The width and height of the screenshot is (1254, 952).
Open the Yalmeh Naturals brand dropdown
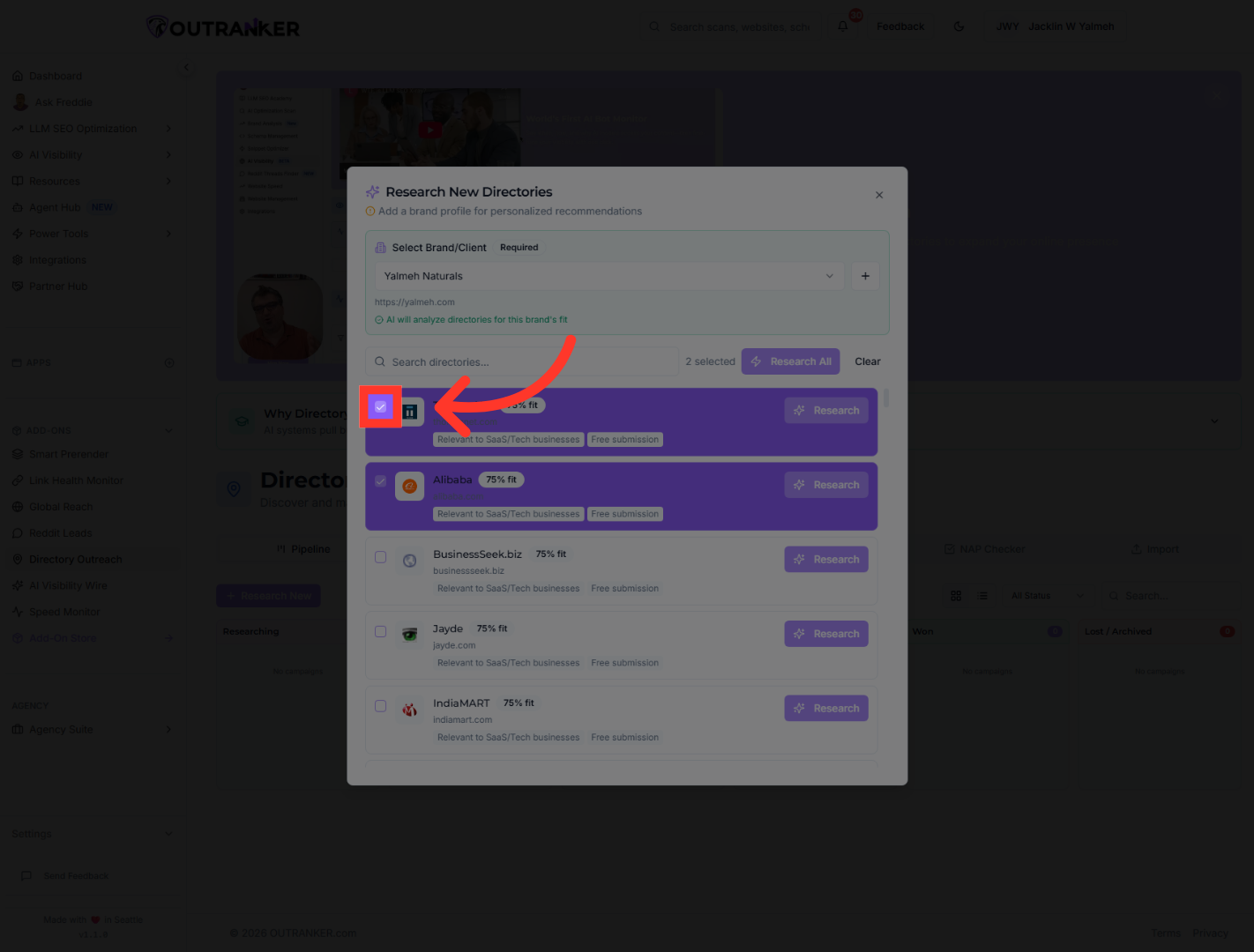[608, 276]
